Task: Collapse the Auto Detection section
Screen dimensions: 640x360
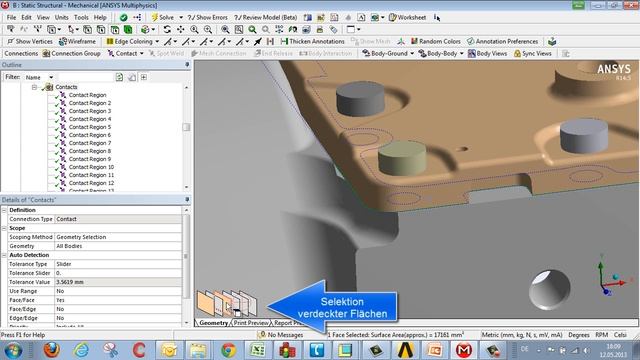Action: (x=4, y=255)
